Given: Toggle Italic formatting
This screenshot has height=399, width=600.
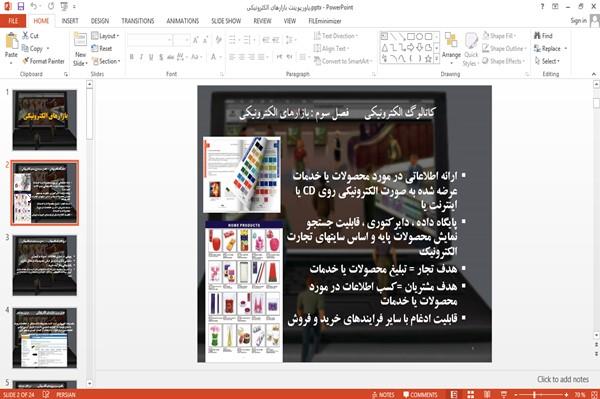Looking at the screenshot, I should (141, 57).
